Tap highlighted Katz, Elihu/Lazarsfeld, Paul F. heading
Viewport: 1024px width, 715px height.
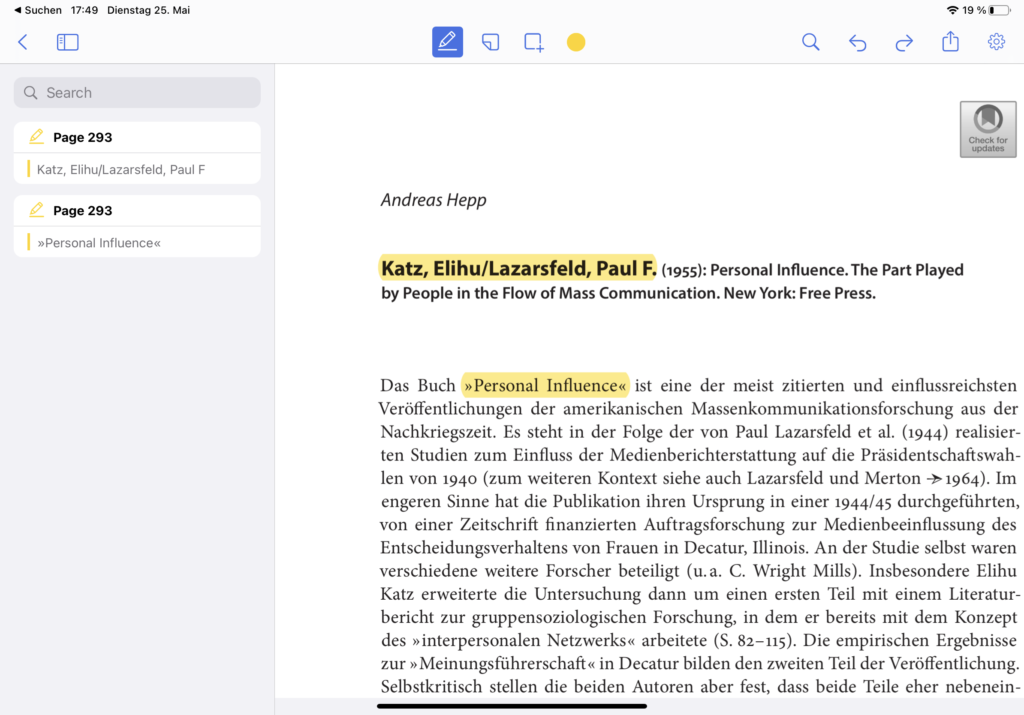pos(518,268)
